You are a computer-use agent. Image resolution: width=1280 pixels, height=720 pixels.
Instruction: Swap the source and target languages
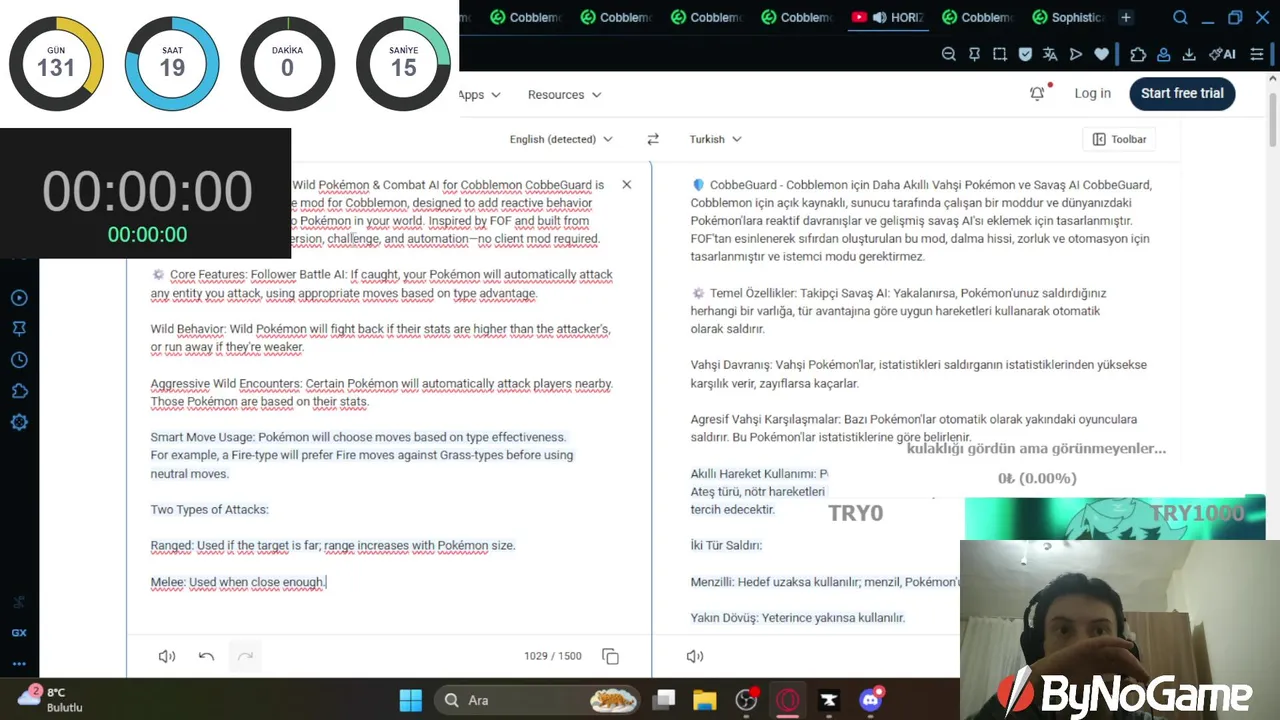[653, 139]
